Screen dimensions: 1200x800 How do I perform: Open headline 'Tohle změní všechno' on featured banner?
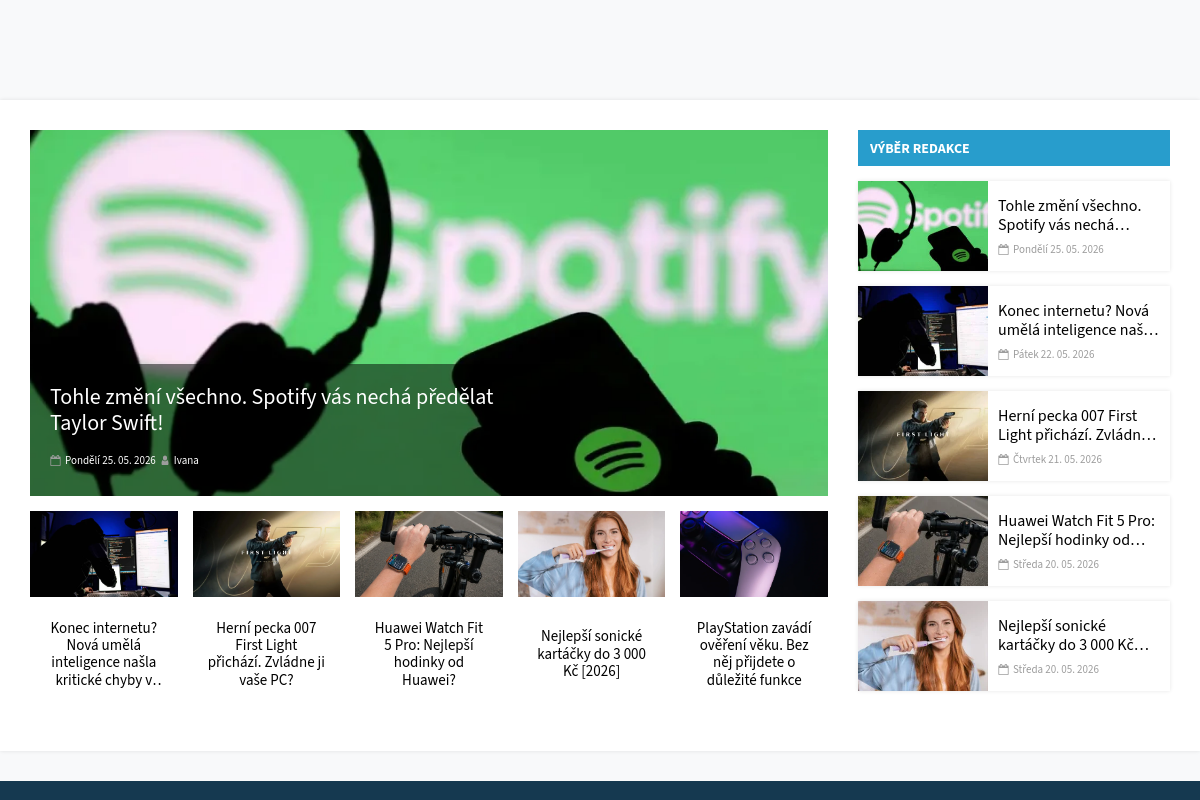tap(272, 410)
